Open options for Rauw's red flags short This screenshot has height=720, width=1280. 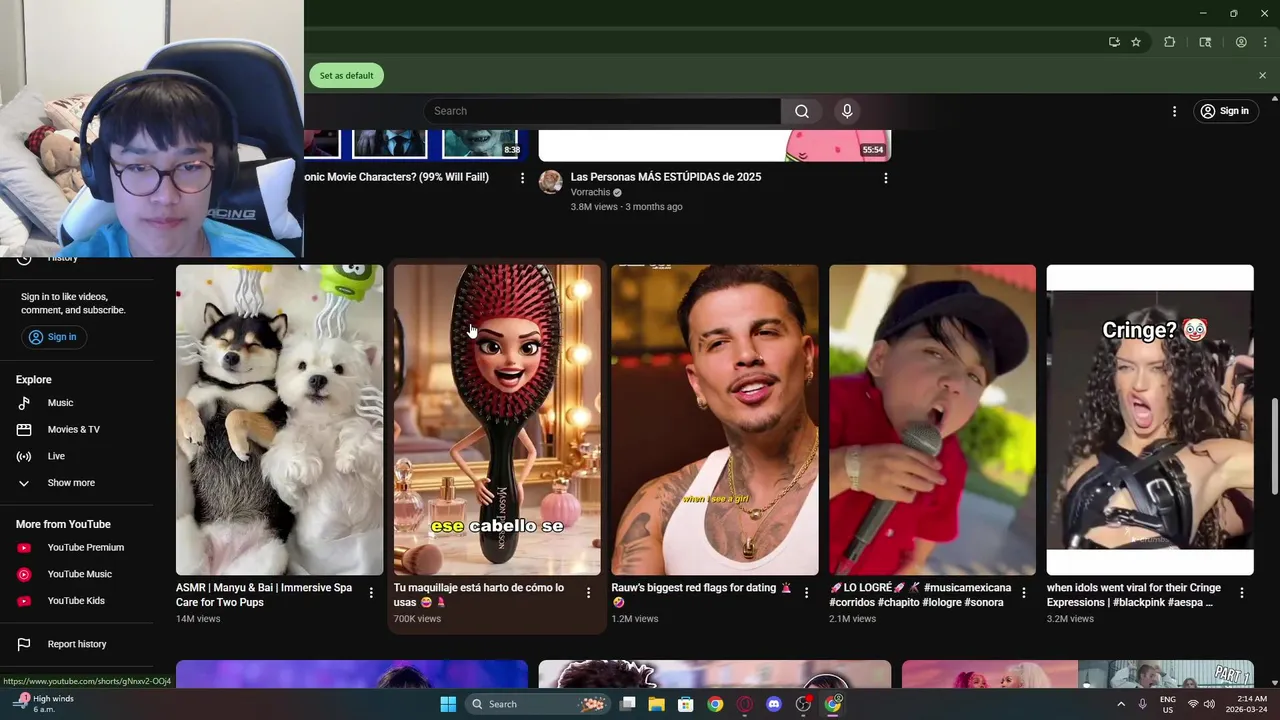click(806, 593)
